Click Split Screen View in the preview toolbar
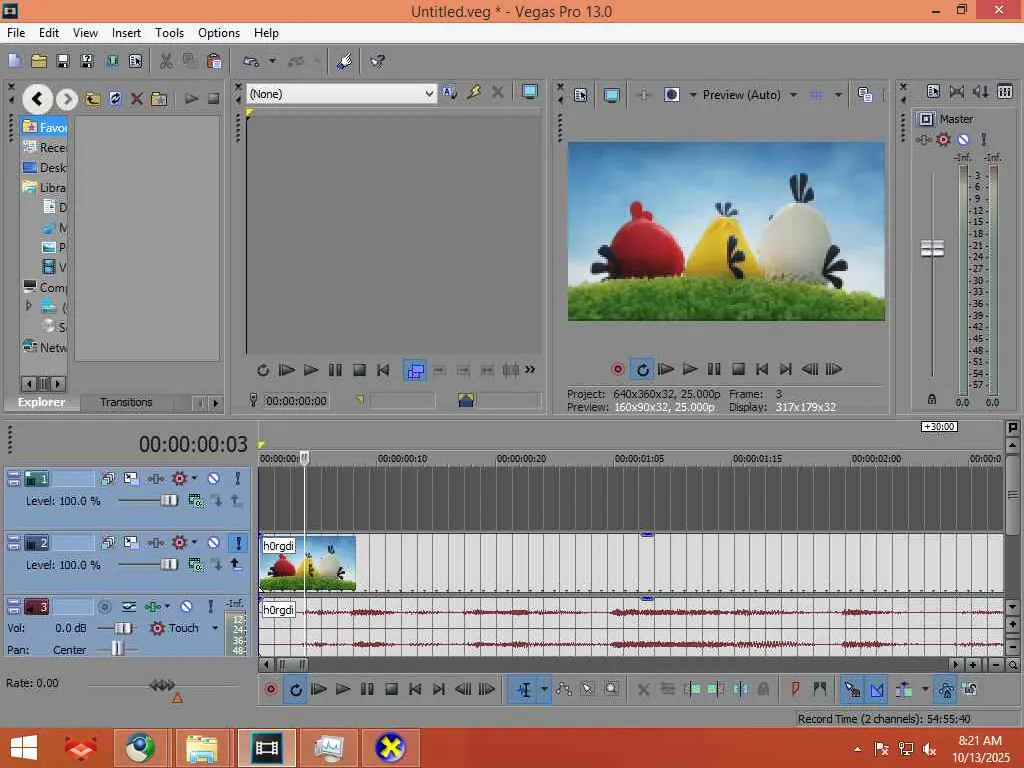Viewport: 1024px width, 768px height. pyautogui.click(x=672, y=95)
